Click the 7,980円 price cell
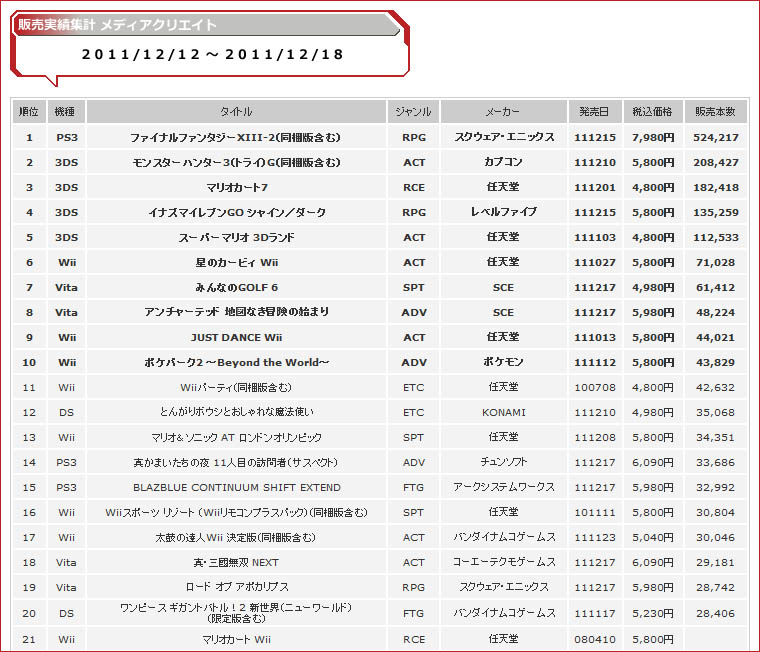 point(652,138)
